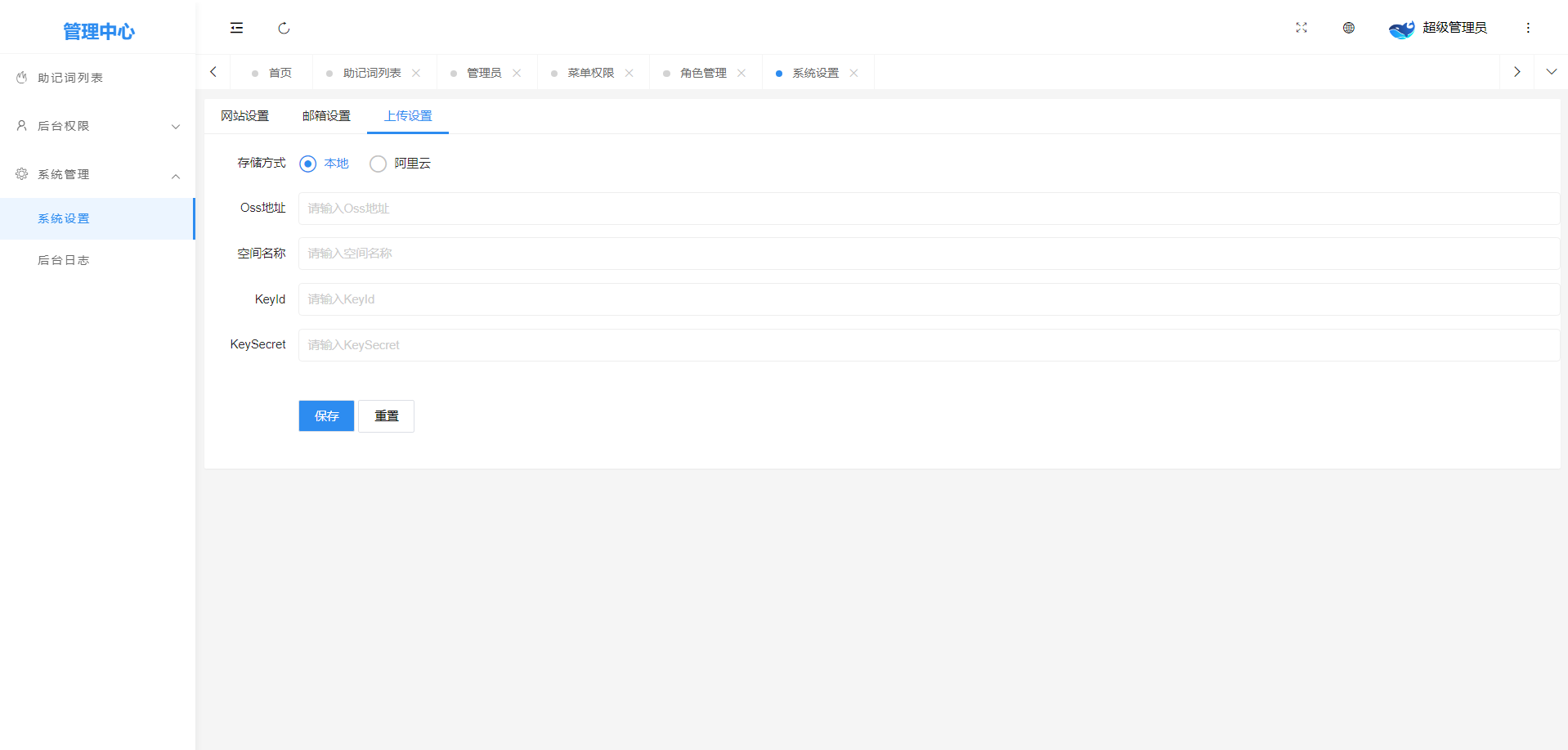Collapse the 系统管理 sidebar menu
This screenshot has height=750, width=1568.
tap(96, 174)
